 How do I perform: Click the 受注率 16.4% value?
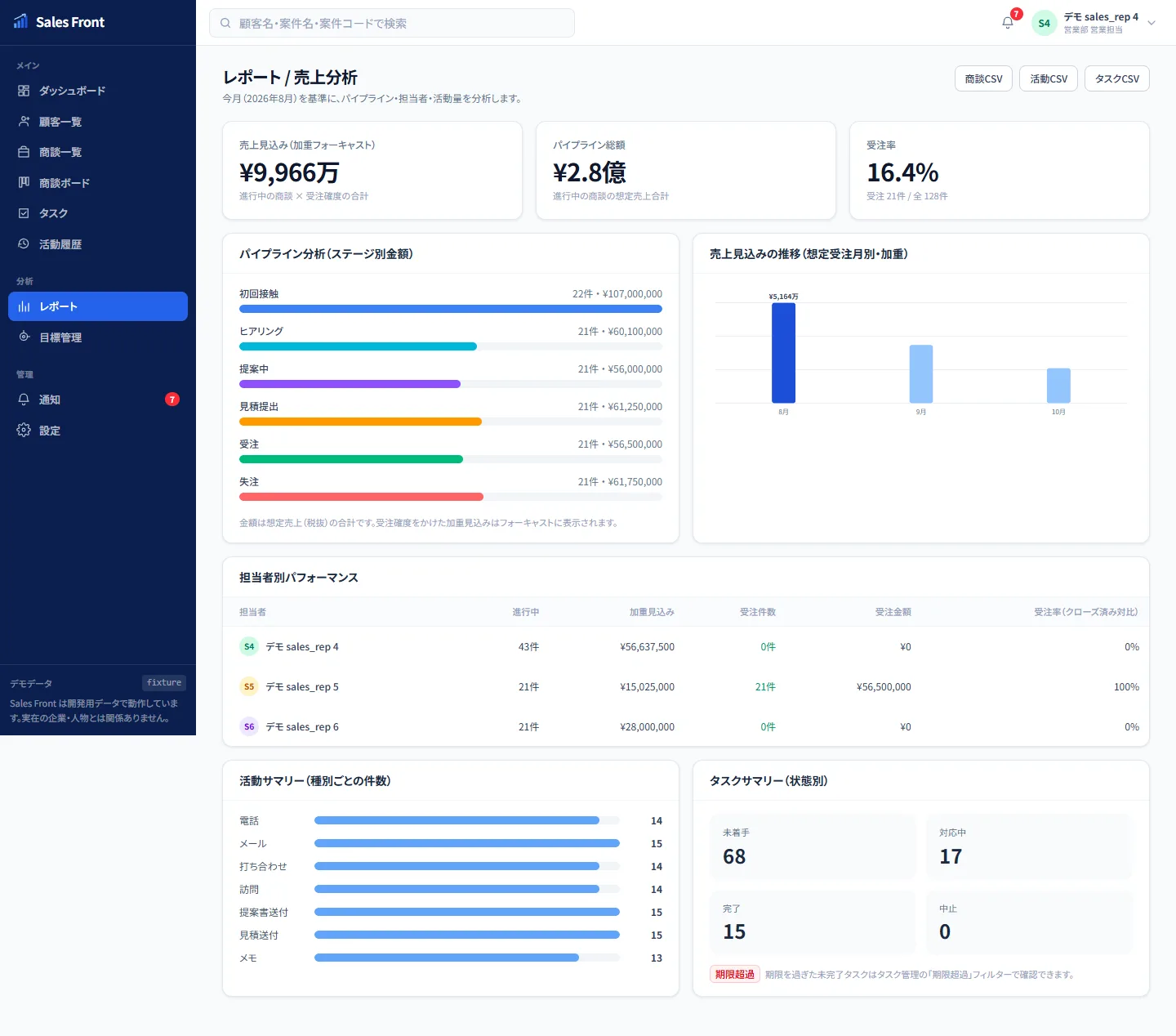(x=902, y=172)
